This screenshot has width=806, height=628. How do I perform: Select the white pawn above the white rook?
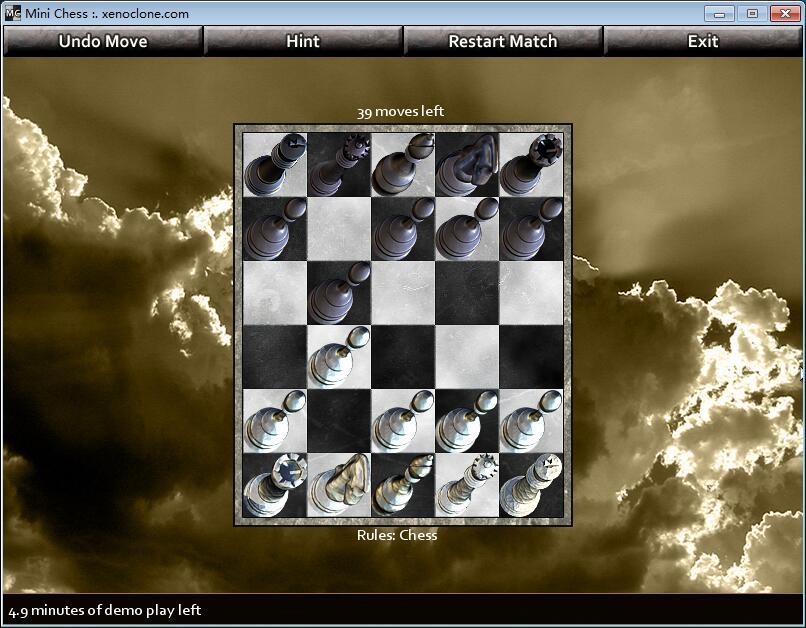[x=275, y=421]
